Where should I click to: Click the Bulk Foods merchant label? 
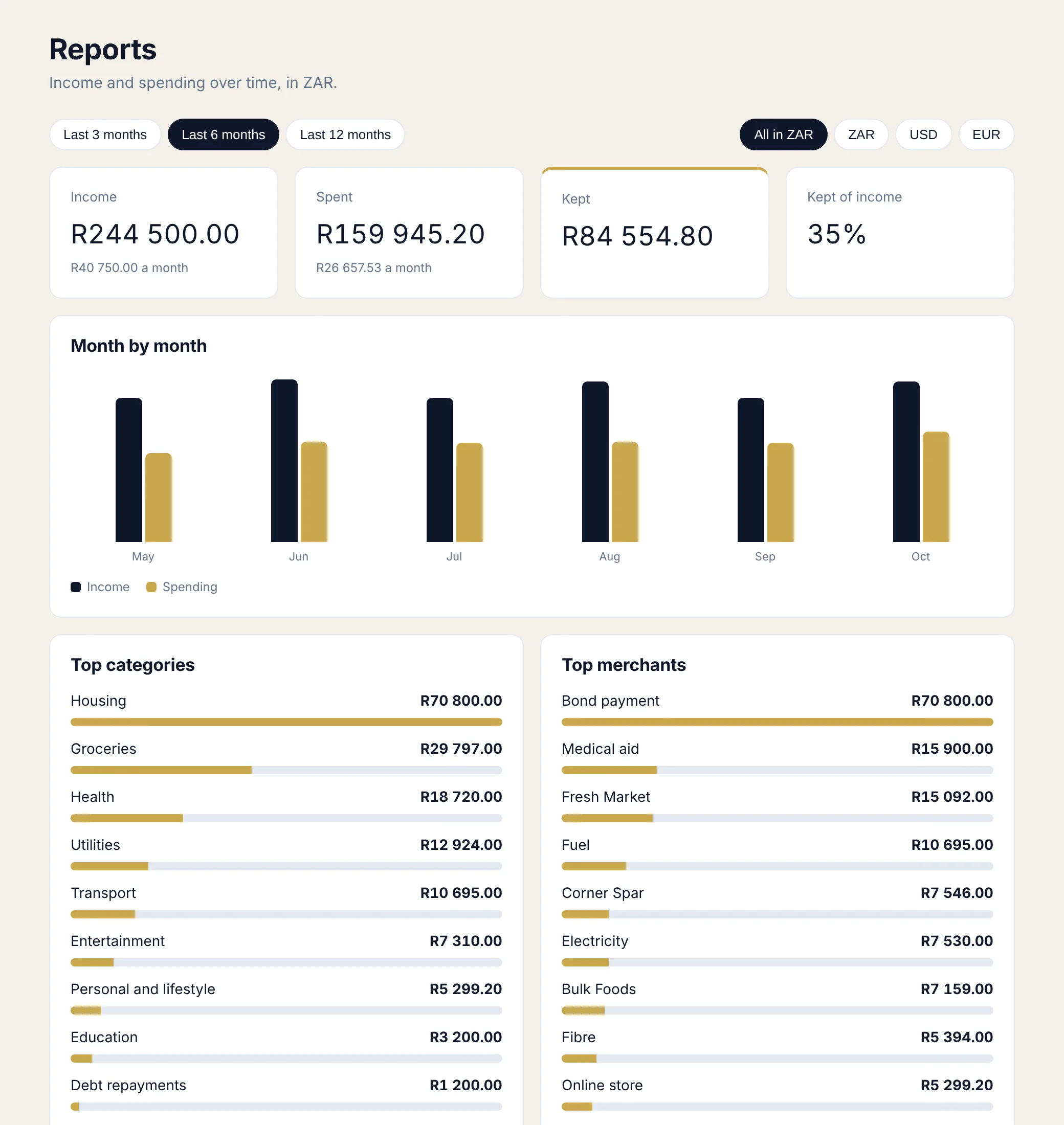598,989
